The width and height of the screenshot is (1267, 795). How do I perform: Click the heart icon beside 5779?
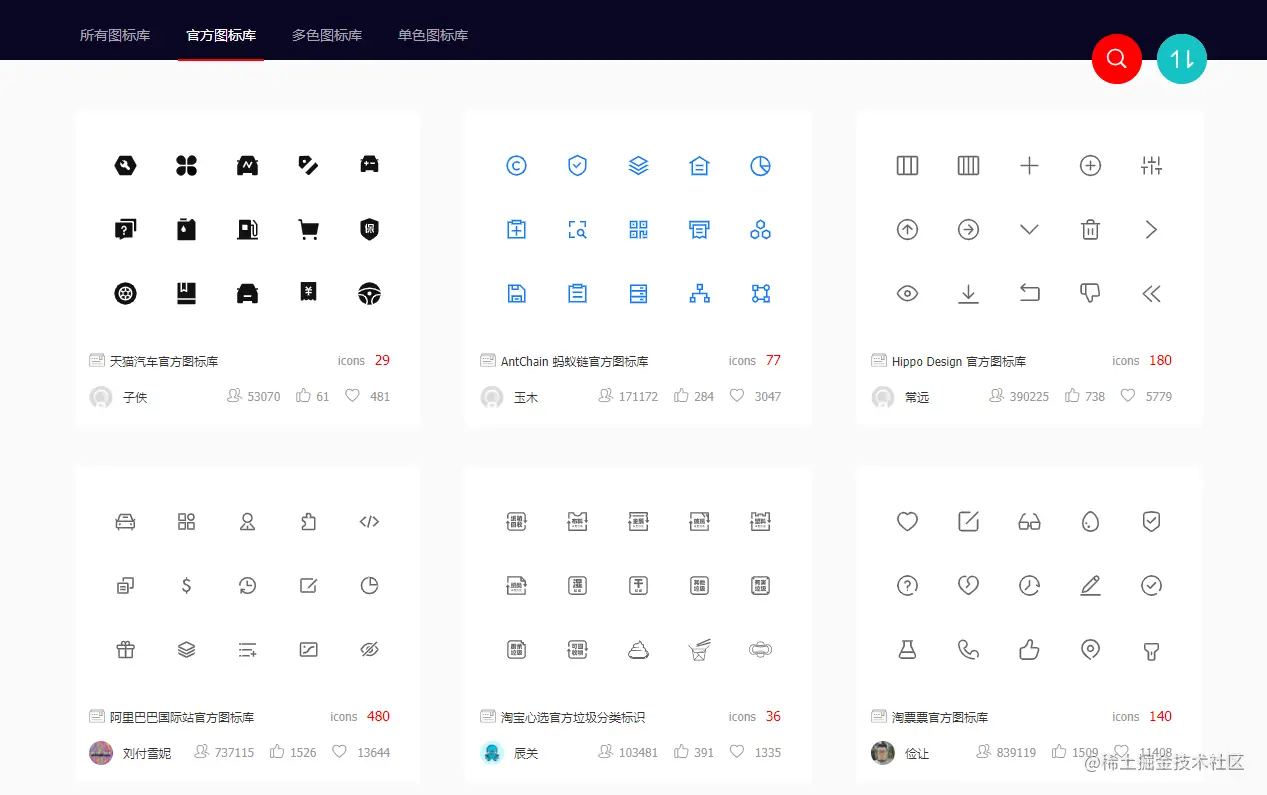1128,396
